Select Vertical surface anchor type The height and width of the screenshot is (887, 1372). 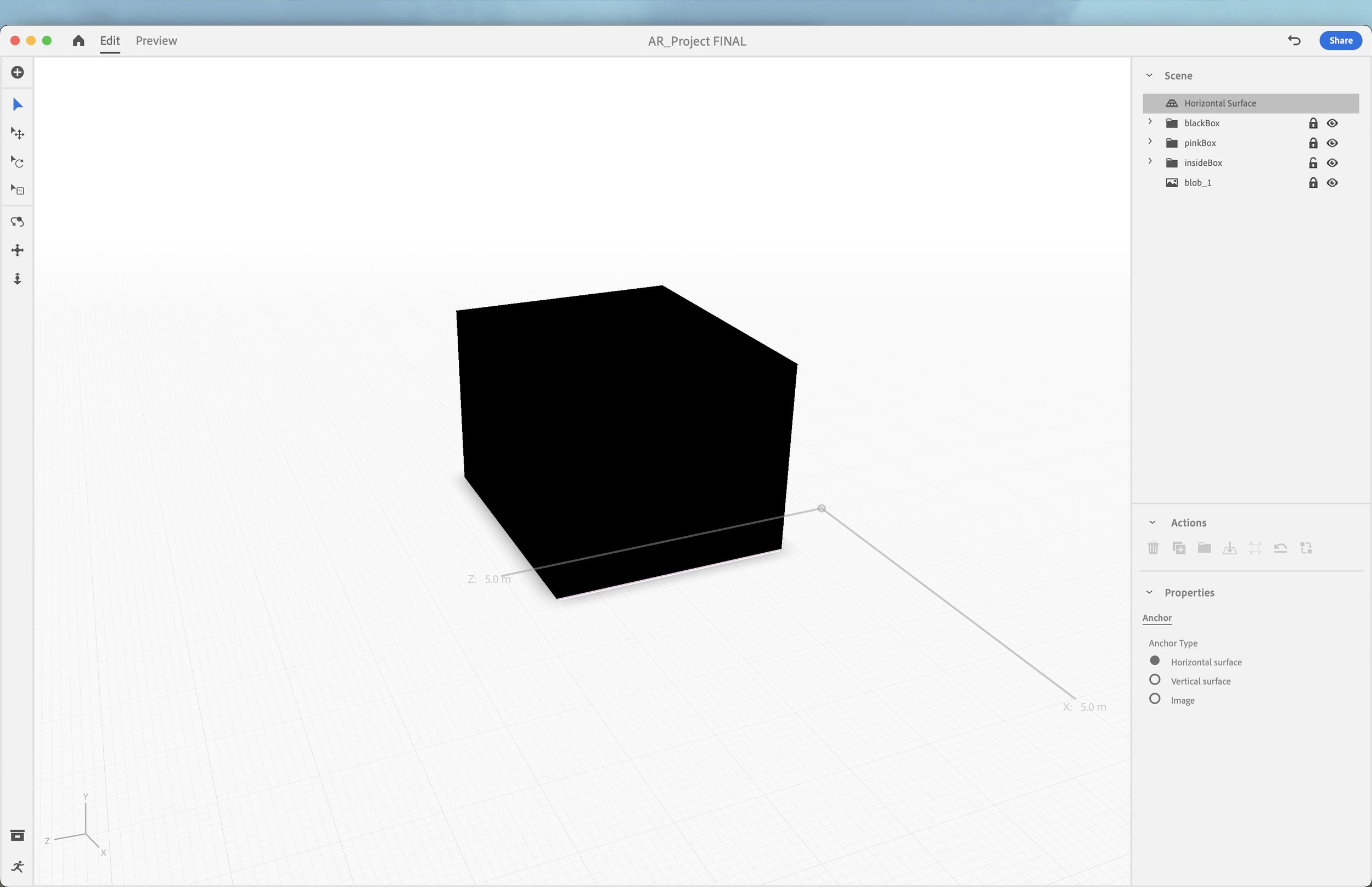1154,680
